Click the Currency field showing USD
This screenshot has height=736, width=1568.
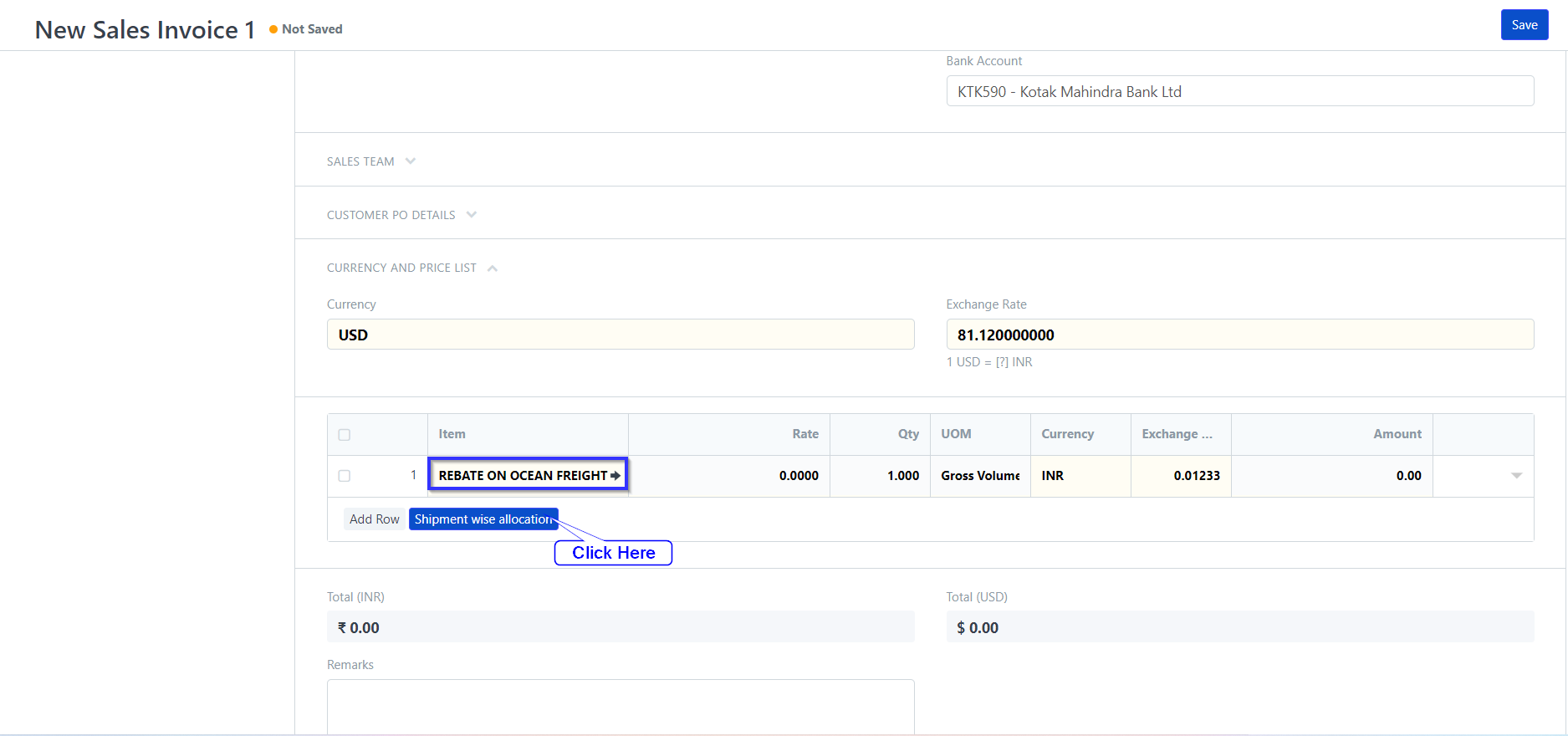pos(621,335)
